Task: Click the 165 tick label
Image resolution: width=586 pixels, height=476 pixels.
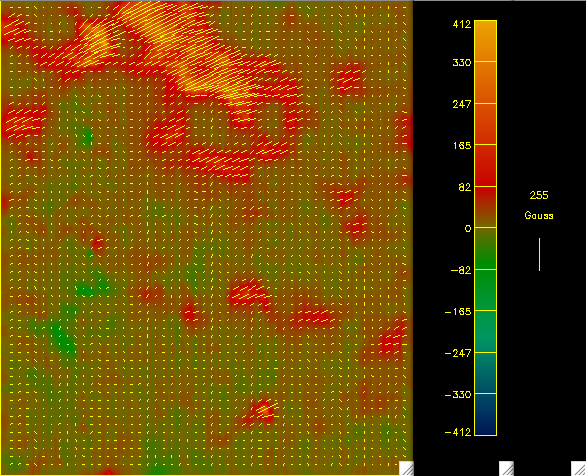Action: click(x=462, y=145)
